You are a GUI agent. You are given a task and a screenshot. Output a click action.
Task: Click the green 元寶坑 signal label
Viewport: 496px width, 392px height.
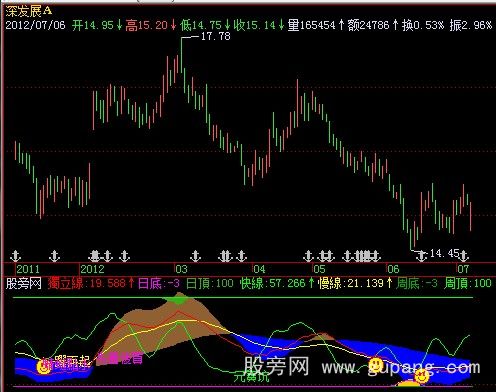pyautogui.click(x=251, y=377)
